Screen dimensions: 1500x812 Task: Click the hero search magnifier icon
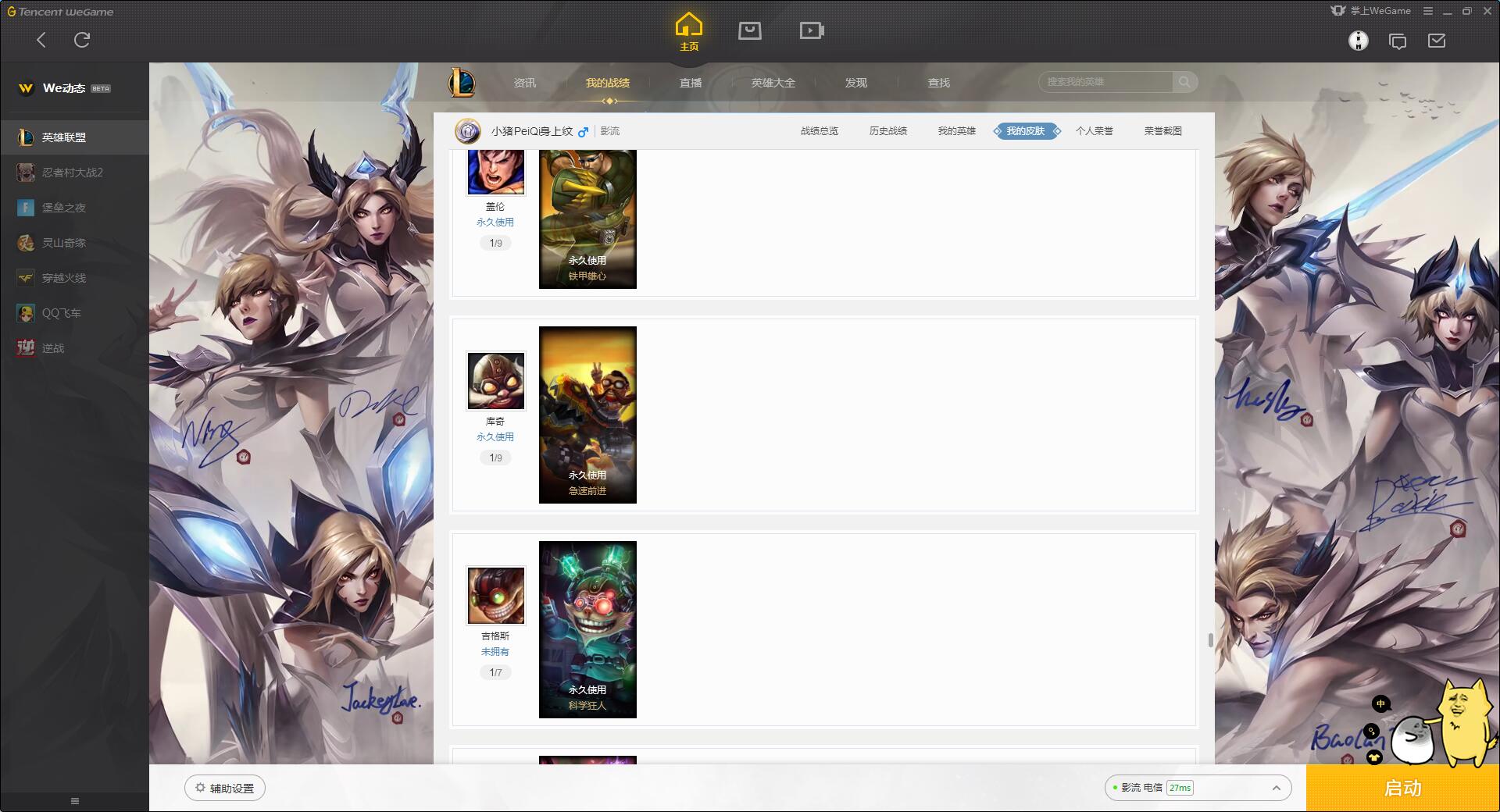click(1184, 82)
